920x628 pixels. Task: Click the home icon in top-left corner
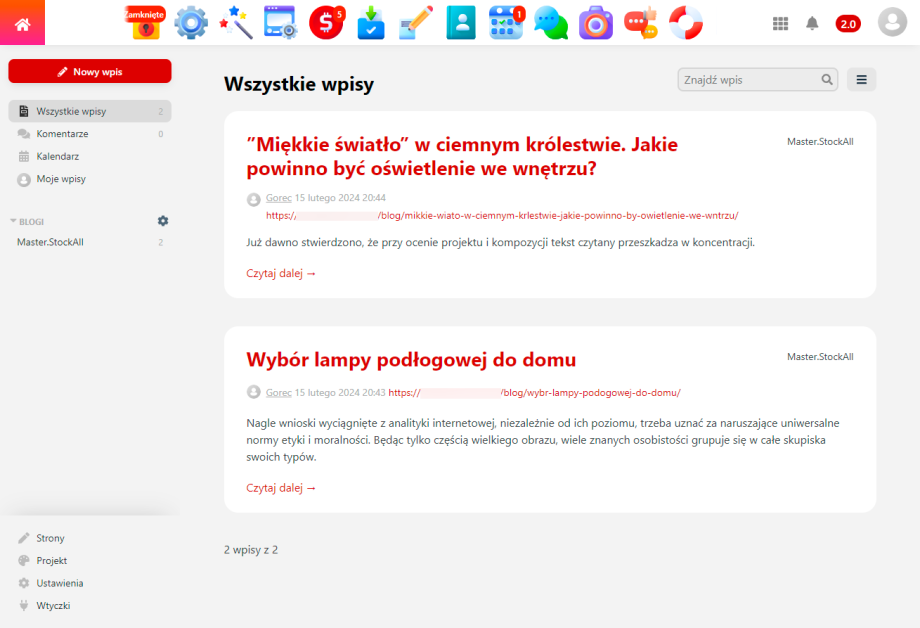pos(22,23)
